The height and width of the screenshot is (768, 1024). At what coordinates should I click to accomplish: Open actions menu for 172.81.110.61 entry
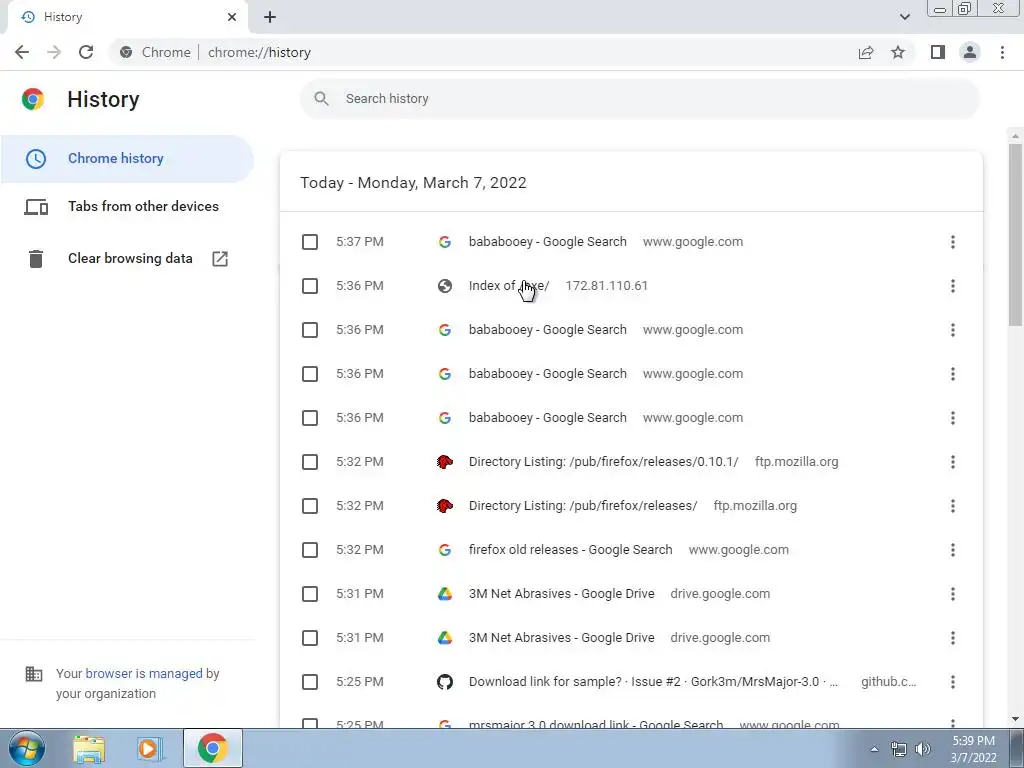(x=953, y=286)
